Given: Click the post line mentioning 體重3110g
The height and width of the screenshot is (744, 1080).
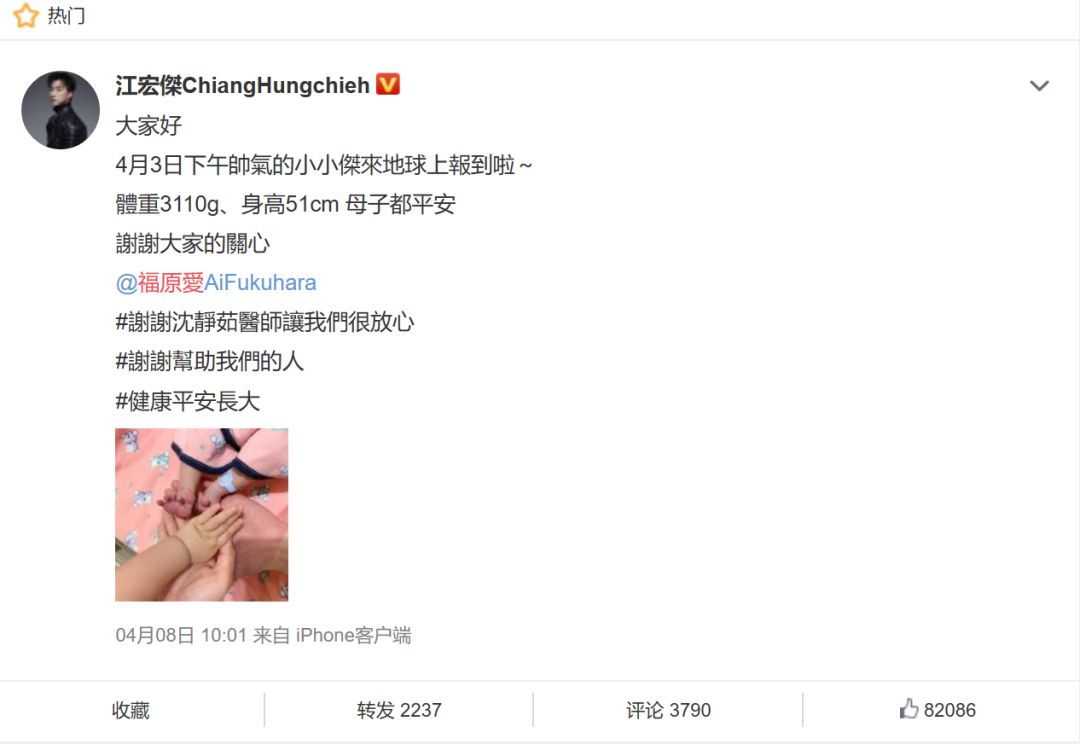Looking at the screenshot, I should (285, 204).
